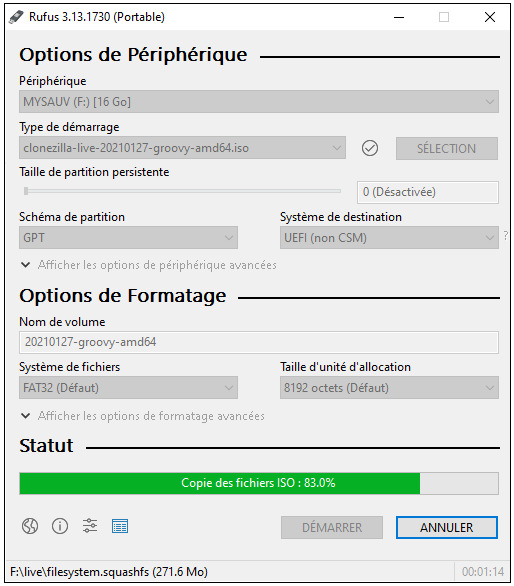Viewport: 514px width, 586px height.
Task: Click the Nom de volume text field
Action: pyautogui.click(x=259, y=342)
